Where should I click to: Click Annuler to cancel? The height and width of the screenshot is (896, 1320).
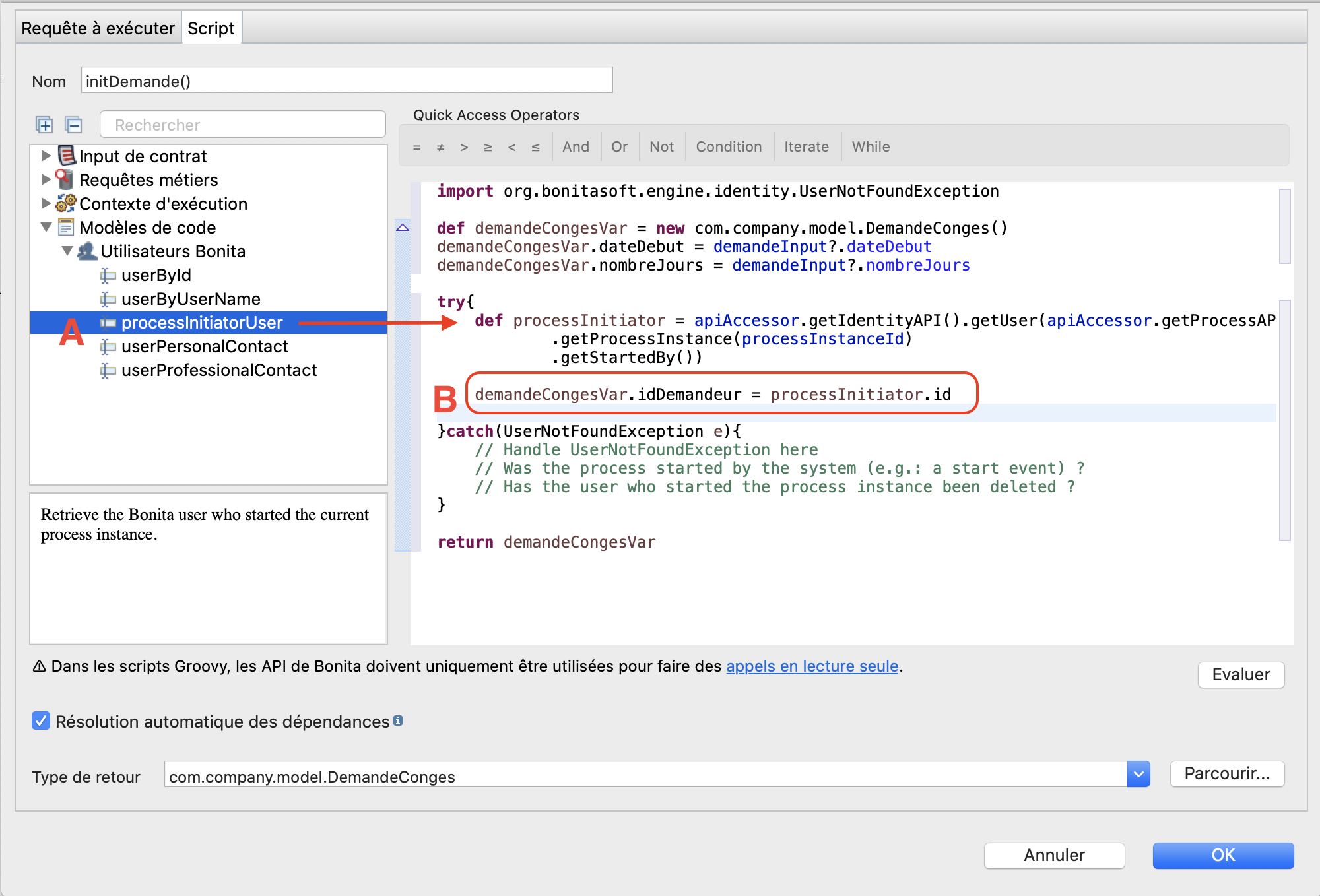pyautogui.click(x=1054, y=855)
